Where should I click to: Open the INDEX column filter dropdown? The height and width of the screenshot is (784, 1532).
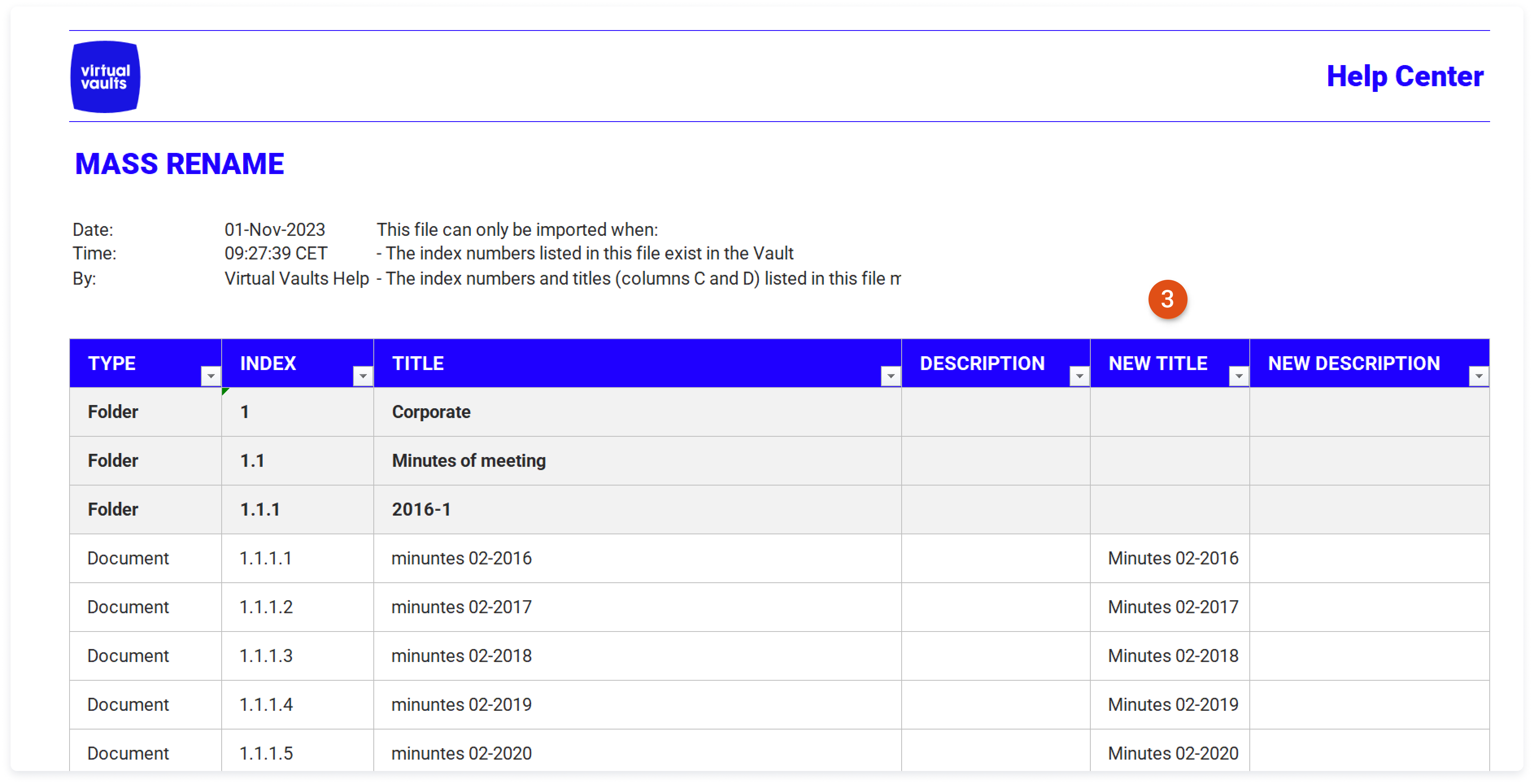[362, 376]
